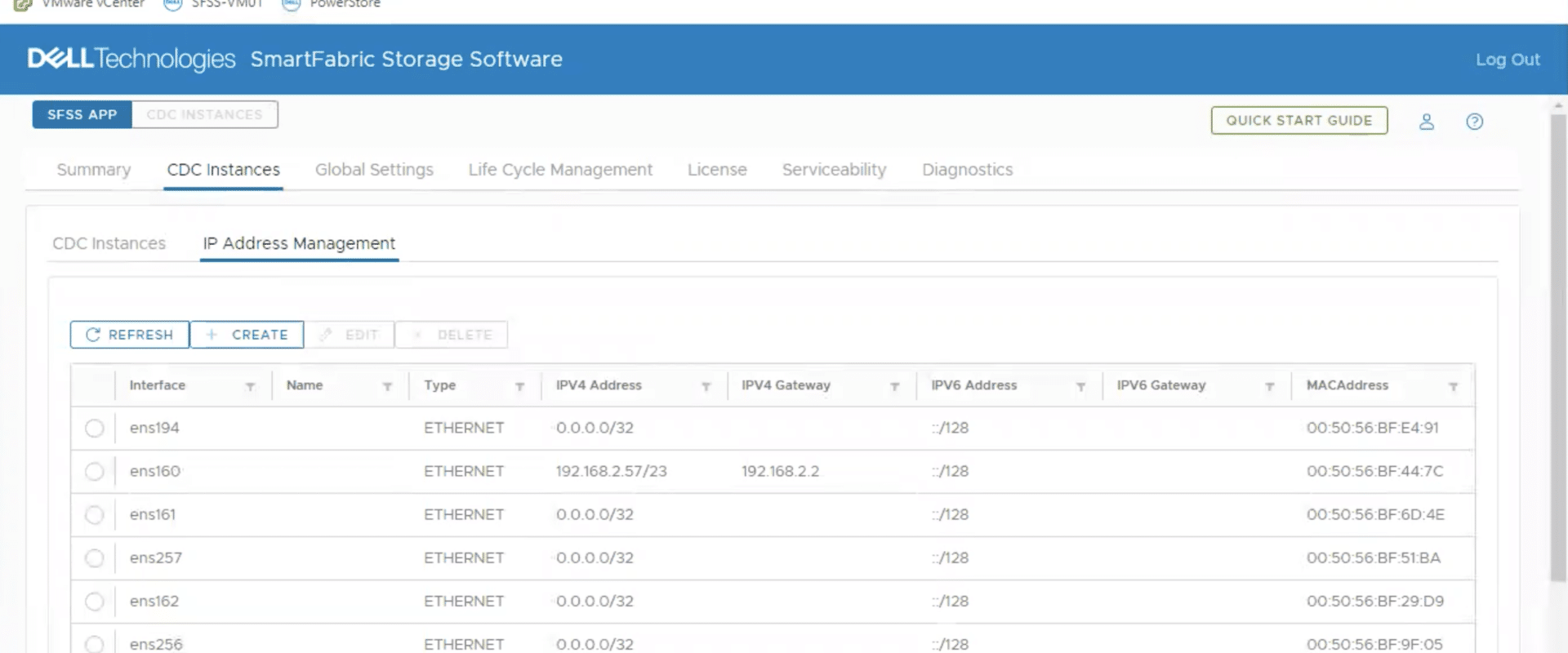Select the ens162 row radio button
Viewport: 1568px width, 653px height.
pos(95,601)
